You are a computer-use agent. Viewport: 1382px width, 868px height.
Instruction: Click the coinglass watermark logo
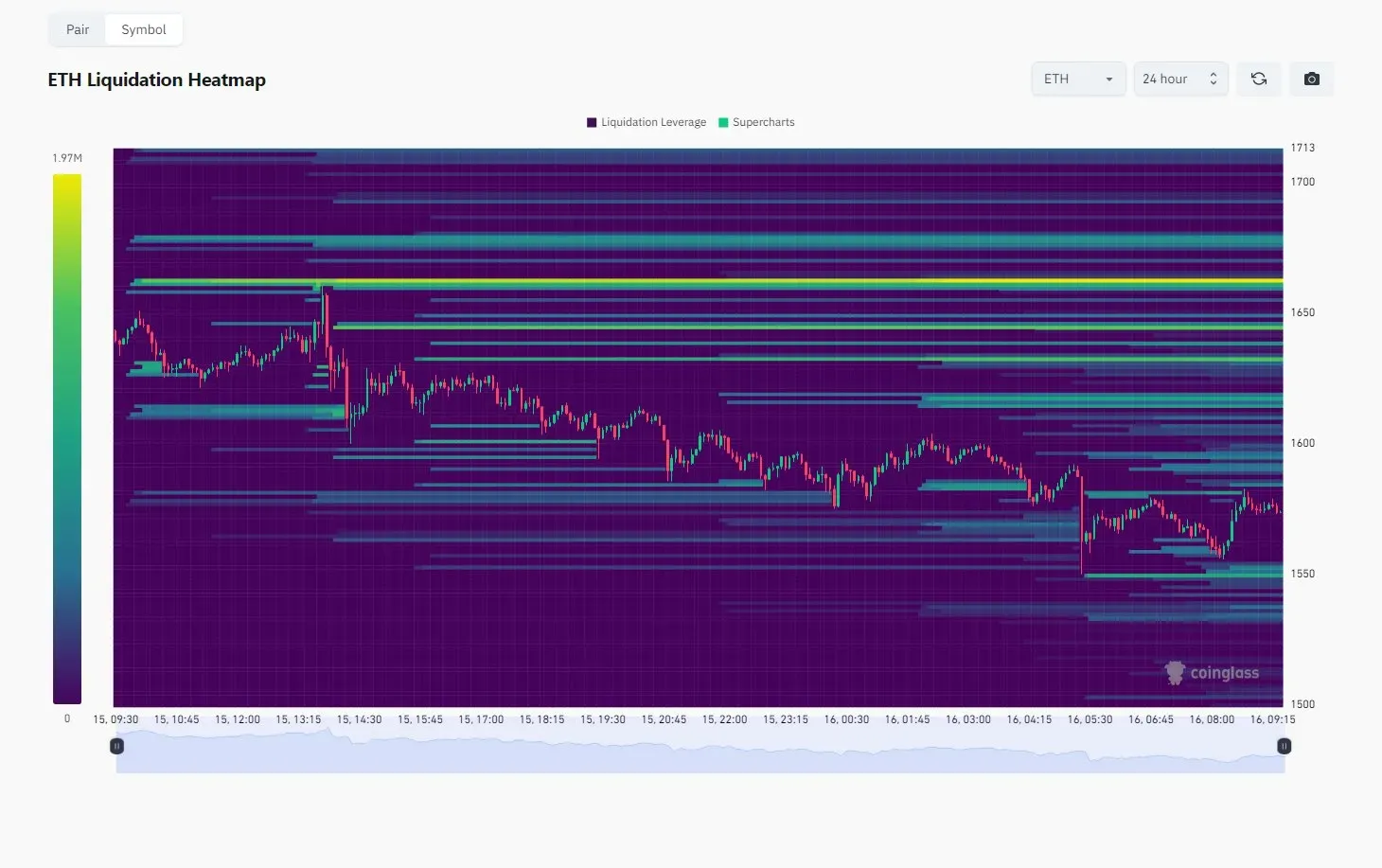[1212, 673]
